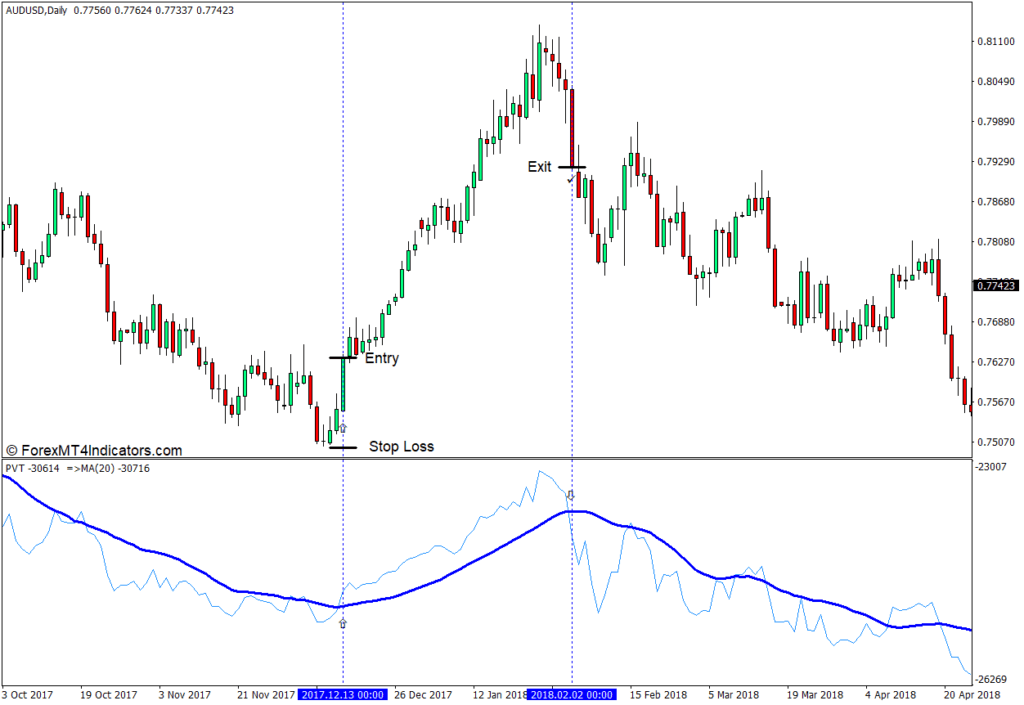Select the Exit text label
Screen dimensions: 1024x705
click(x=539, y=167)
